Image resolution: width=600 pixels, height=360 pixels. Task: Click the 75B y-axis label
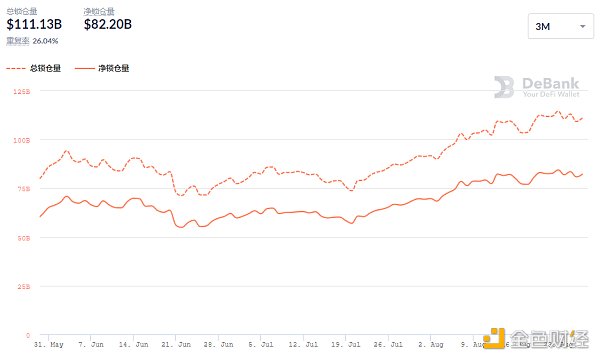(x=23, y=189)
